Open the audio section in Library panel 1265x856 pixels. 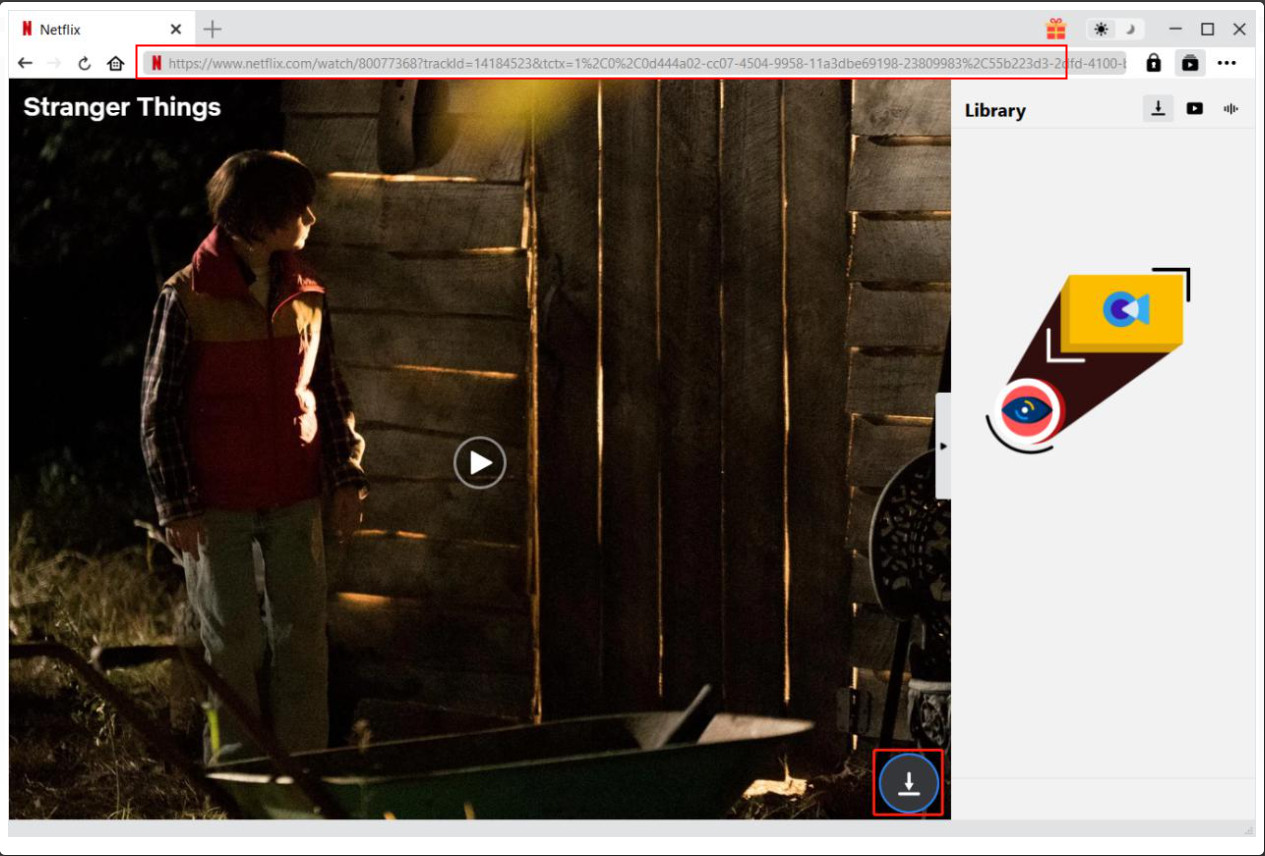point(1229,108)
